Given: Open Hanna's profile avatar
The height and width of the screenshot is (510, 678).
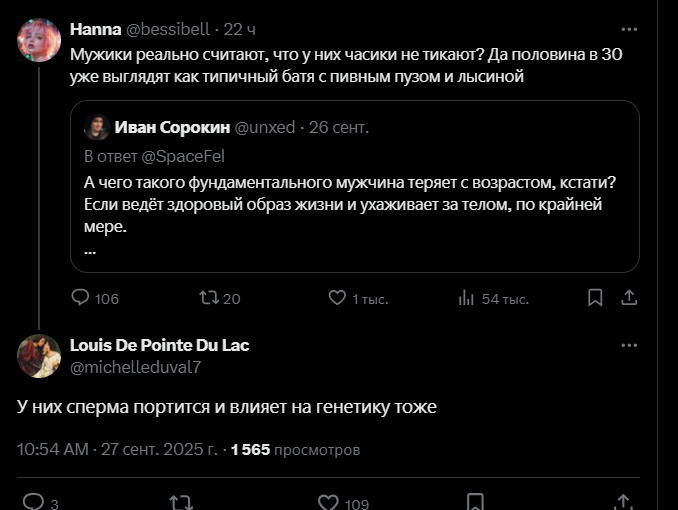Looking at the screenshot, I should [x=39, y=40].
